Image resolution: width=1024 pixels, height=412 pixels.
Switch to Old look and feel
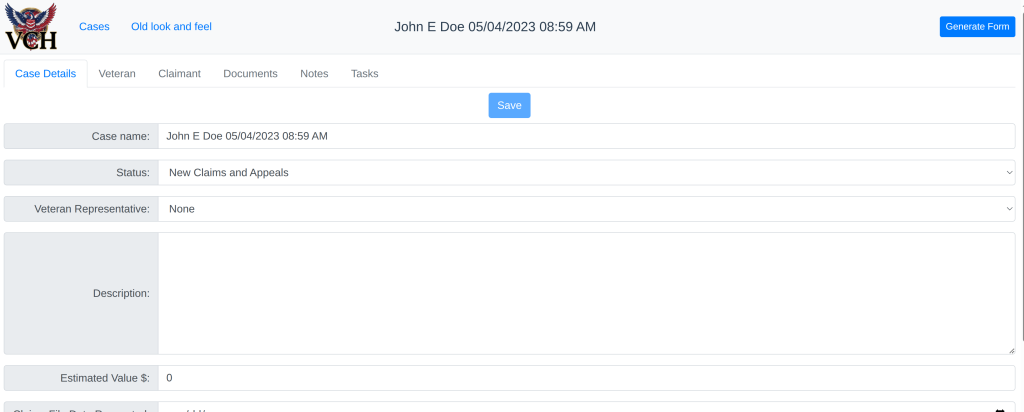pyautogui.click(x=171, y=27)
